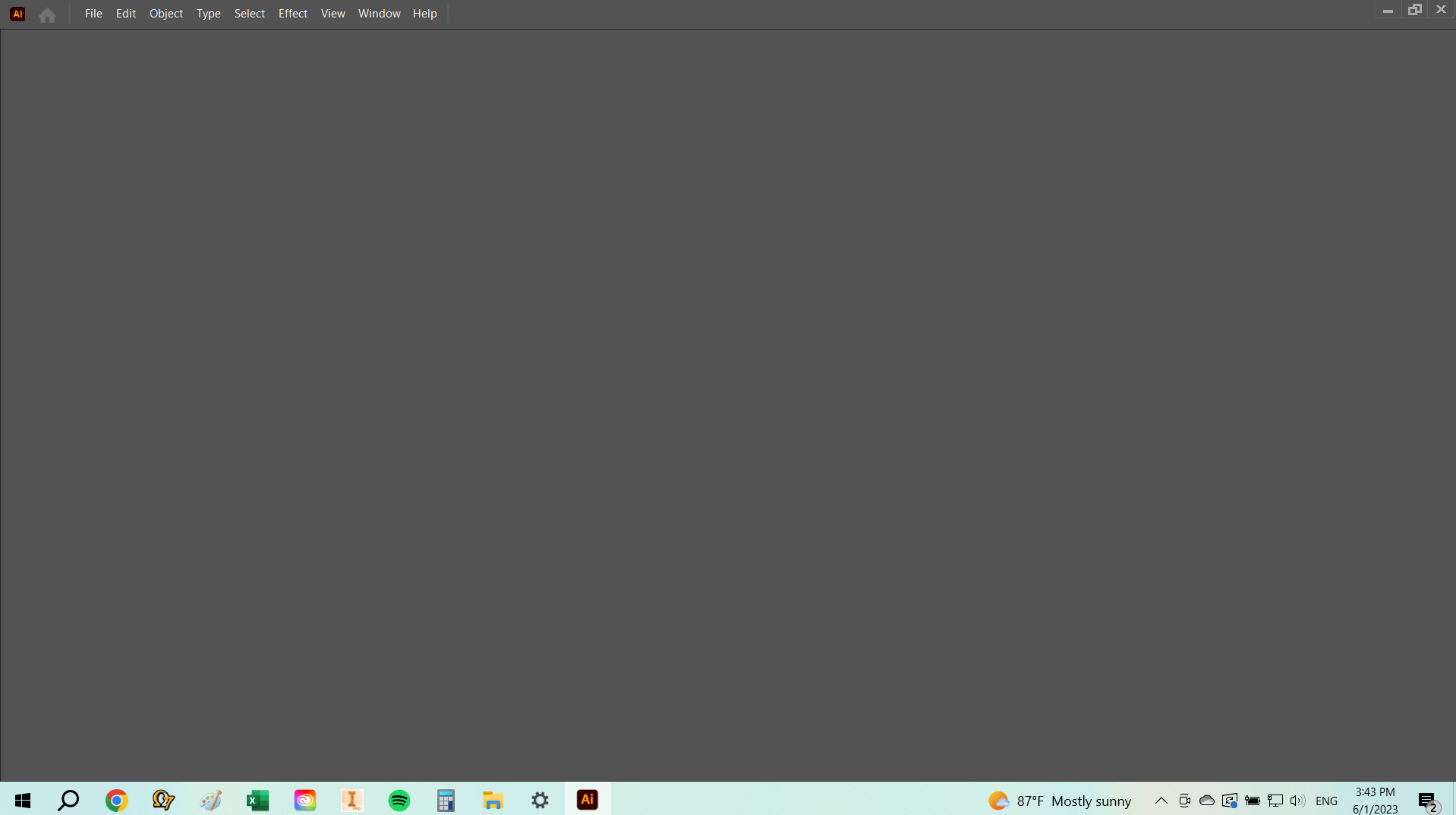Launch Google Chrome from the taskbar
This screenshot has width=1456, height=815.
pyautogui.click(x=115, y=800)
